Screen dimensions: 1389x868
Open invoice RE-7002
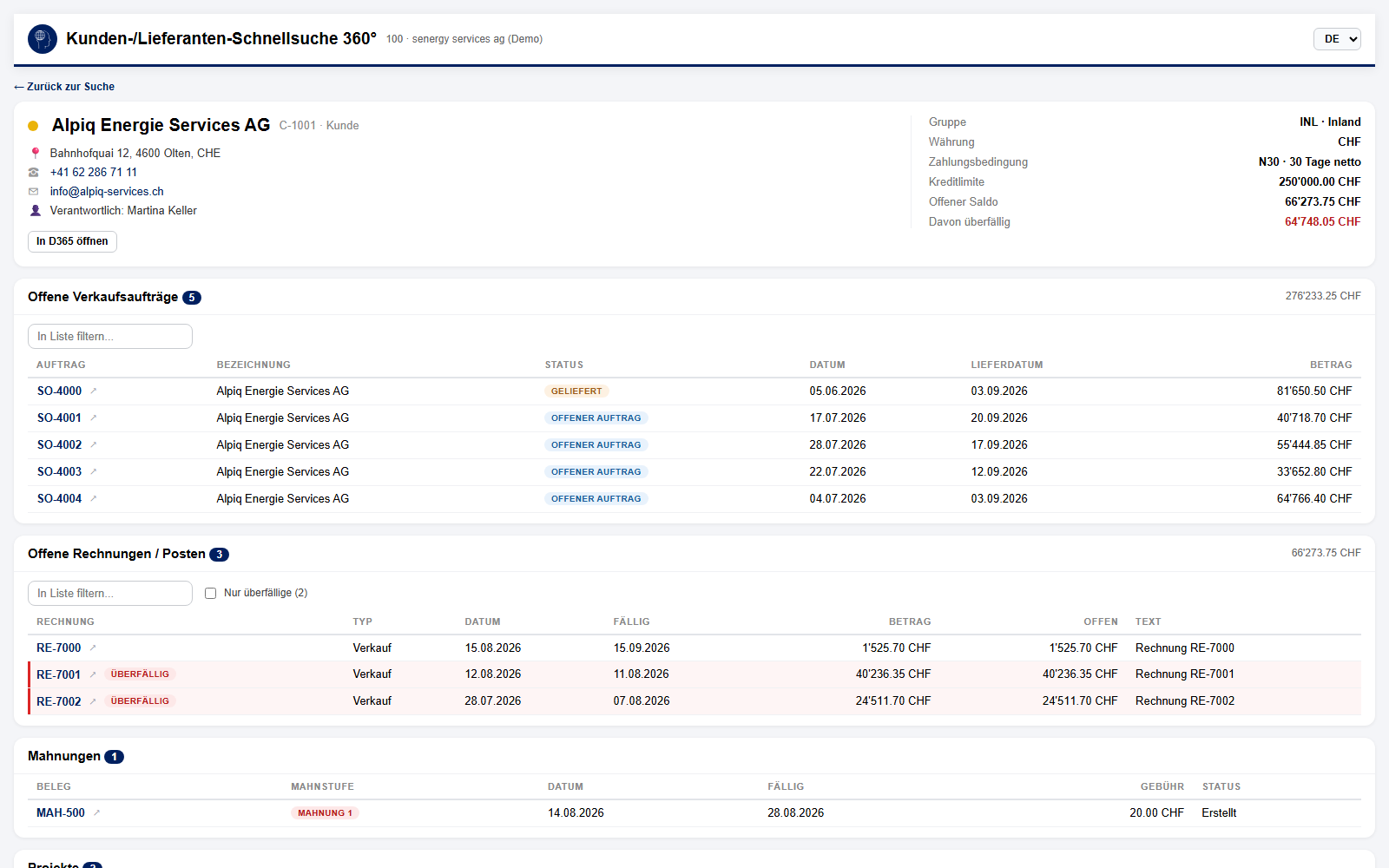(59, 702)
